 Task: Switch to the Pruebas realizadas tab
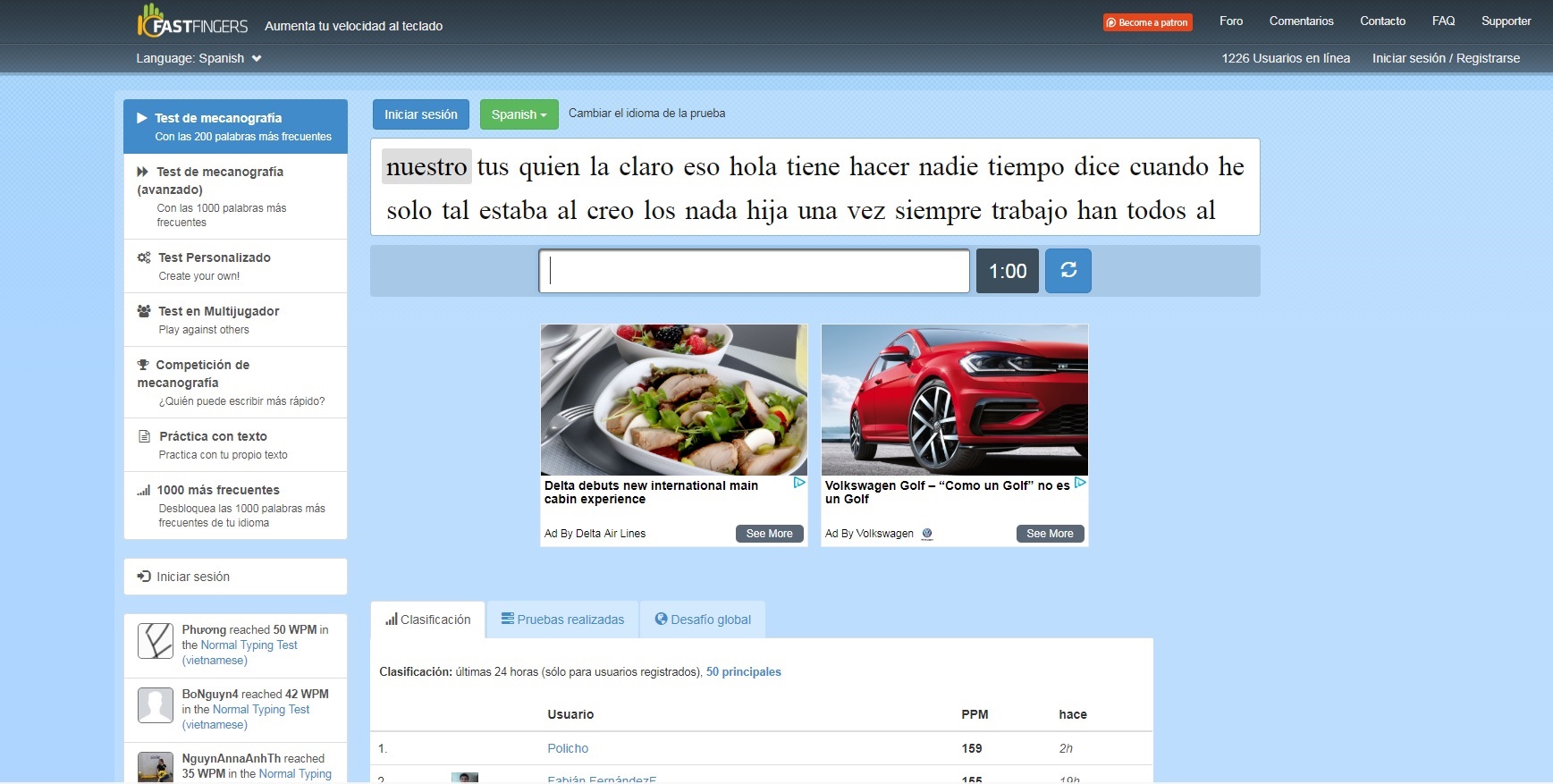click(x=562, y=620)
